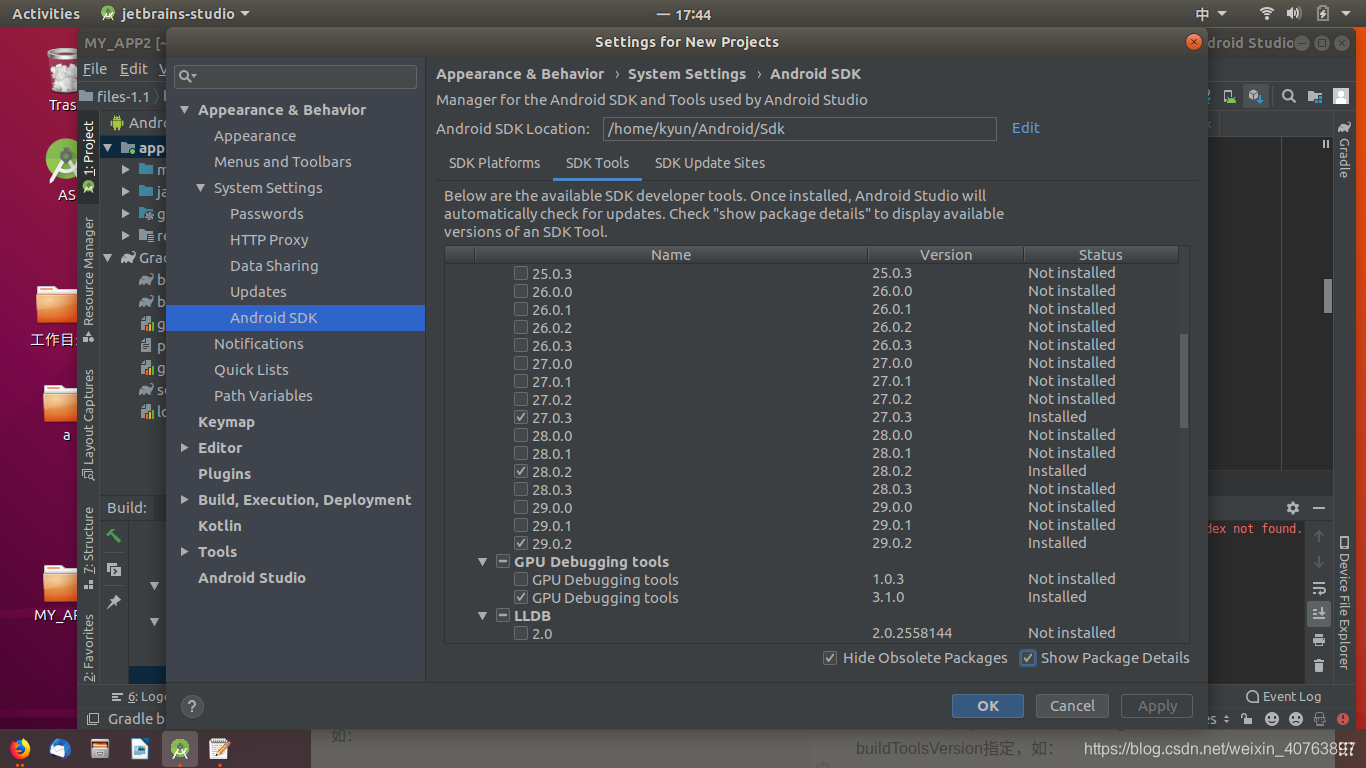Image resolution: width=1366 pixels, height=768 pixels.
Task: Expand the Editor settings section
Action: 185,448
